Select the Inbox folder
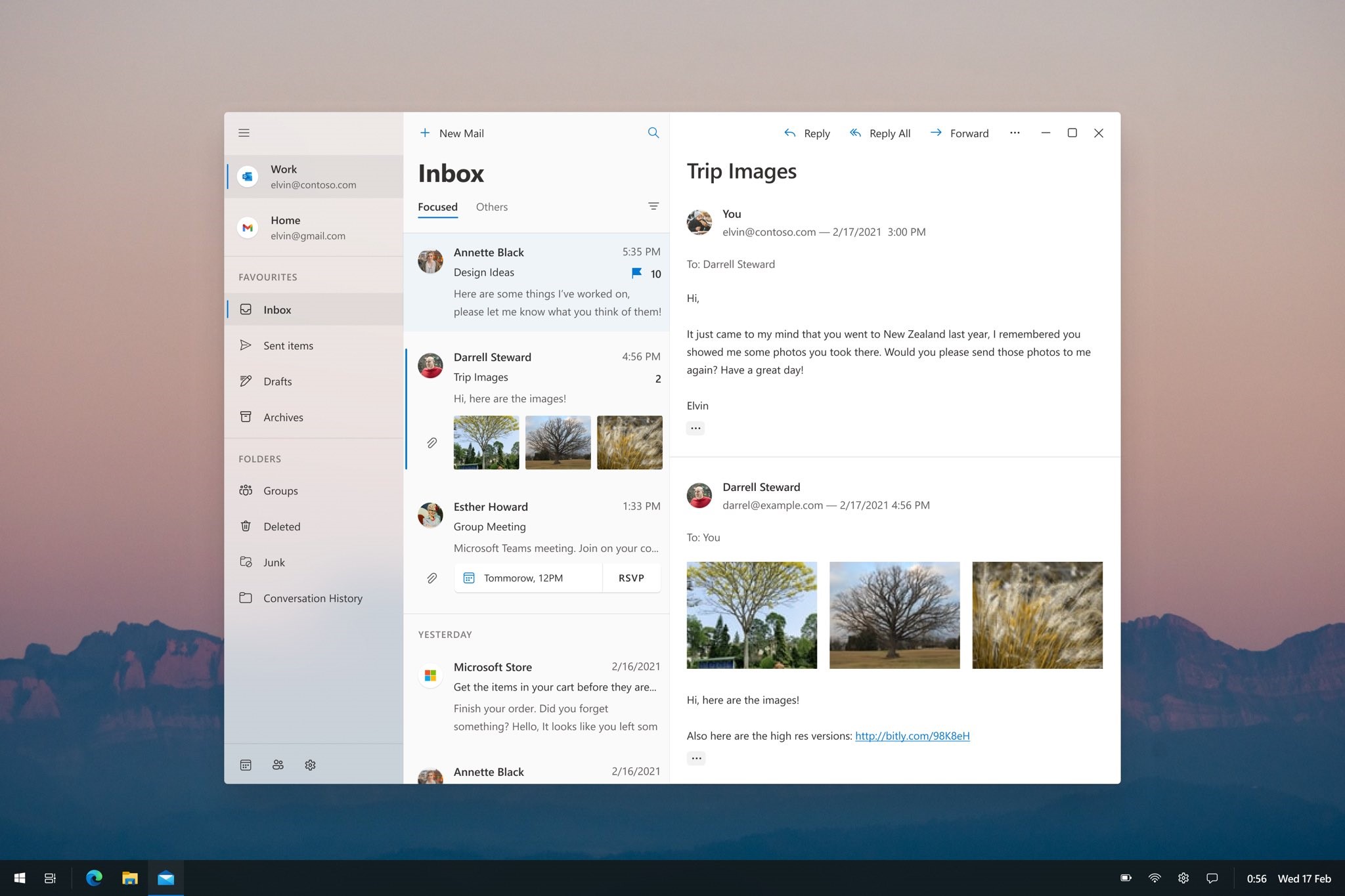 click(x=314, y=310)
